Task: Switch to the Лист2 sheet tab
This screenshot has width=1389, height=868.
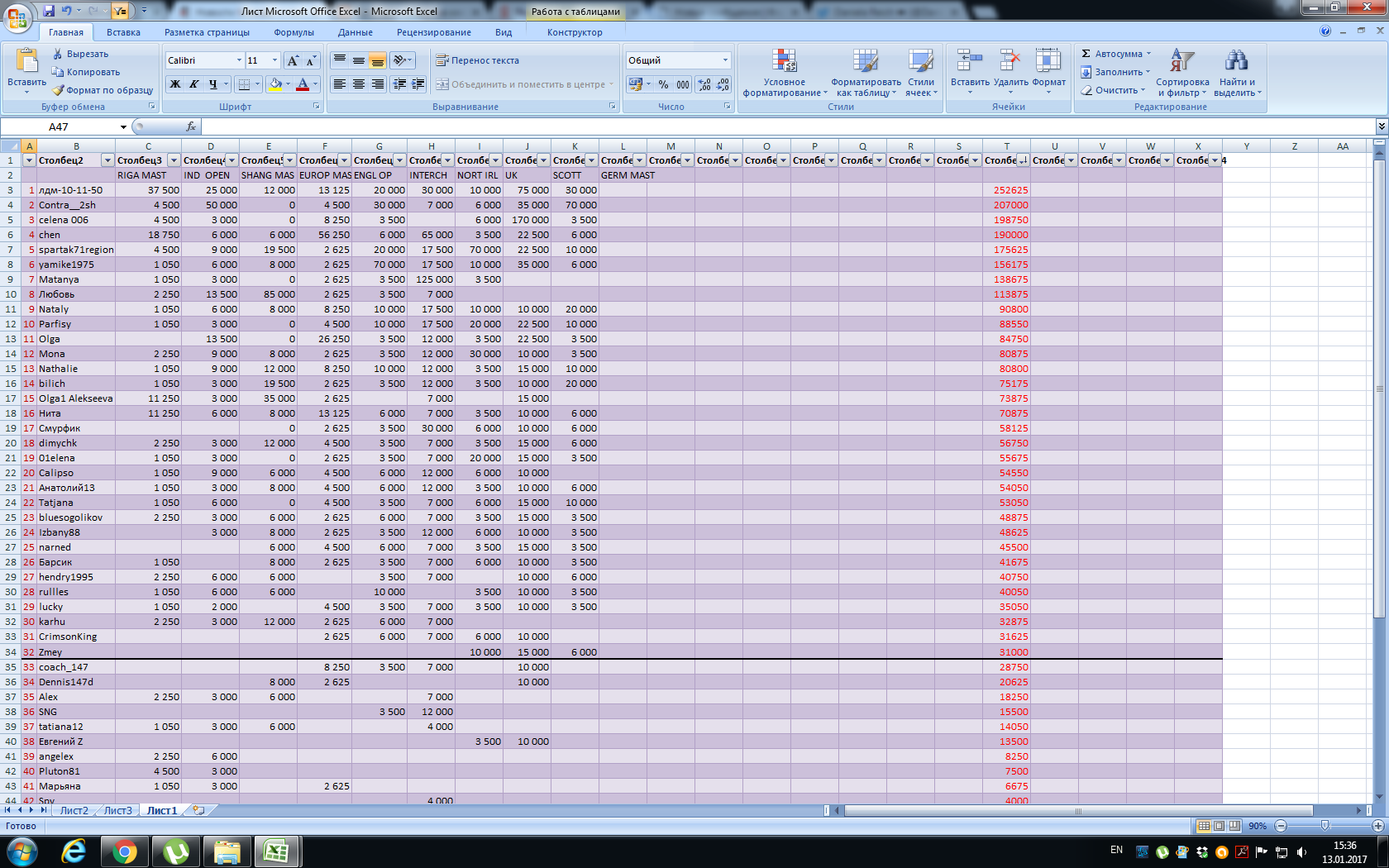Action: coord(74,811)
